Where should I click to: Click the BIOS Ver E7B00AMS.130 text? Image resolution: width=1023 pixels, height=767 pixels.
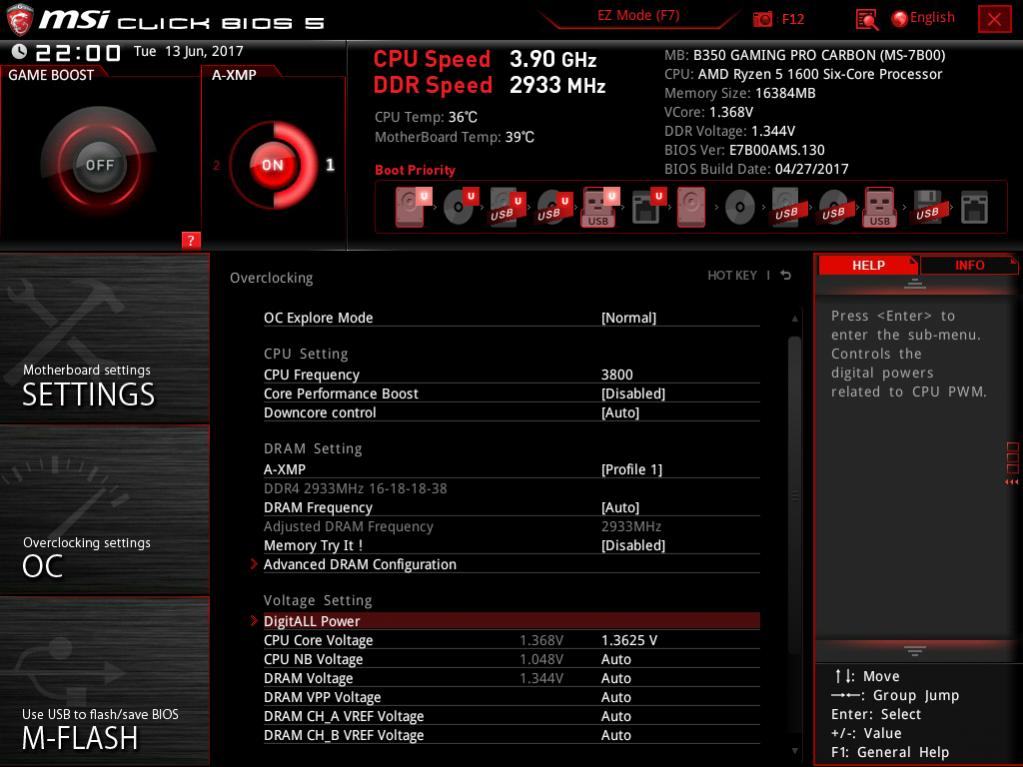tap(744, 149)
